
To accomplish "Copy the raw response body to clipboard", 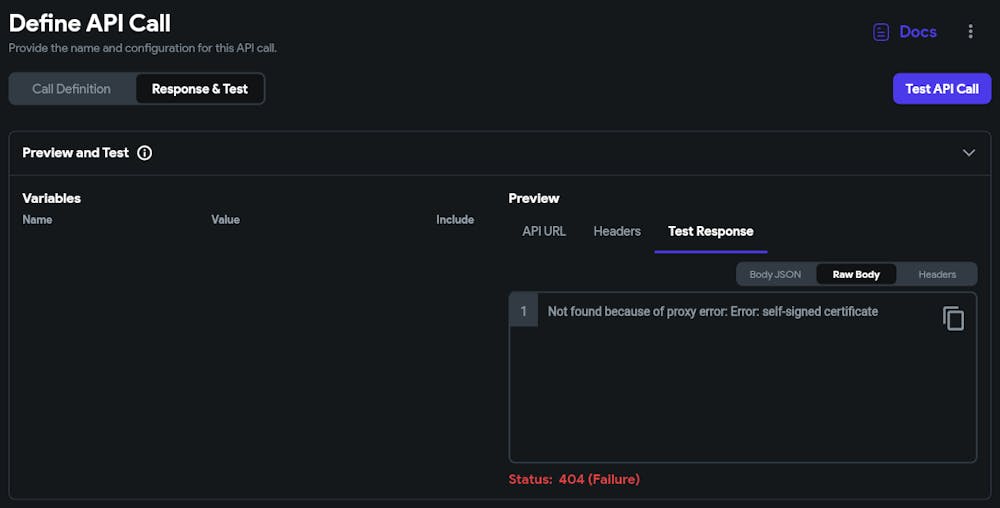I will tap(954, 318).
